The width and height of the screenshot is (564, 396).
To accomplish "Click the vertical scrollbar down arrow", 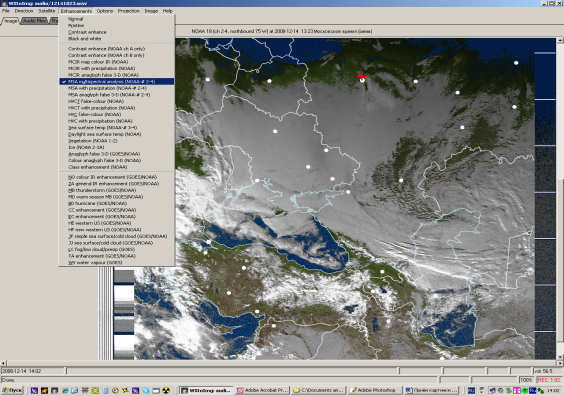I will coord(560,357).
